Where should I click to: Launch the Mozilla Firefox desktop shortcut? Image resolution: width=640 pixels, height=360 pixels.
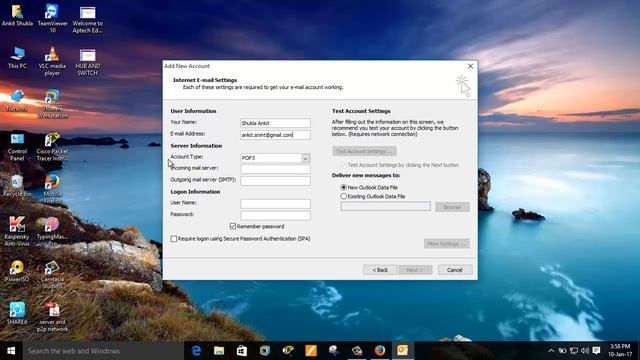52,189
